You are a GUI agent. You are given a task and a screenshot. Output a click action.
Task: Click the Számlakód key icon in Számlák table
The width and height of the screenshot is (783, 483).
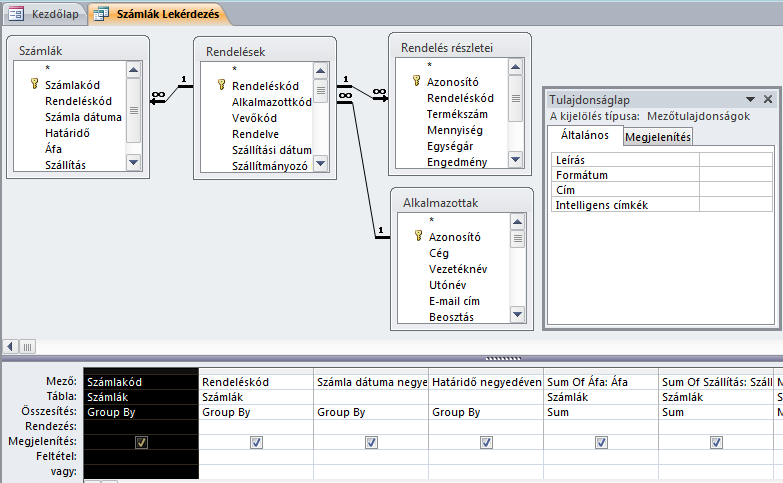coord(34,83)
